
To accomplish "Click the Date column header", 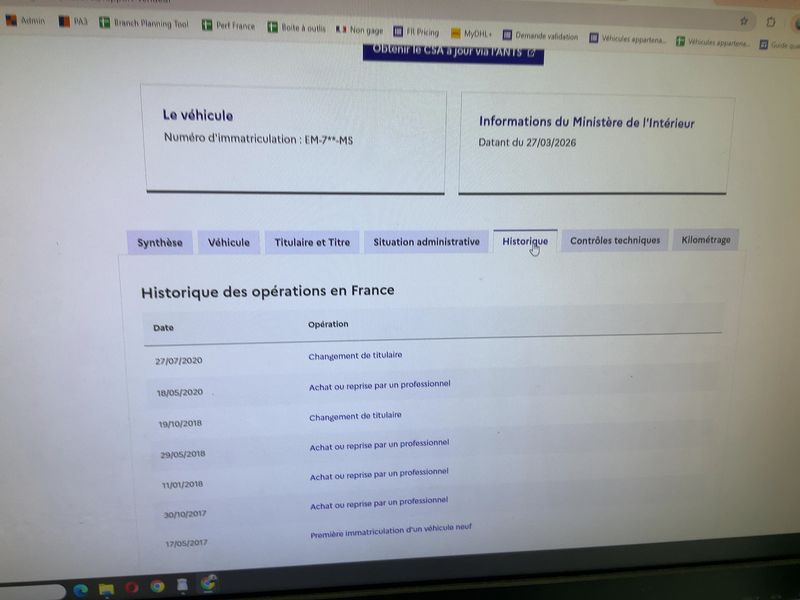I will [x=163, y=328].
